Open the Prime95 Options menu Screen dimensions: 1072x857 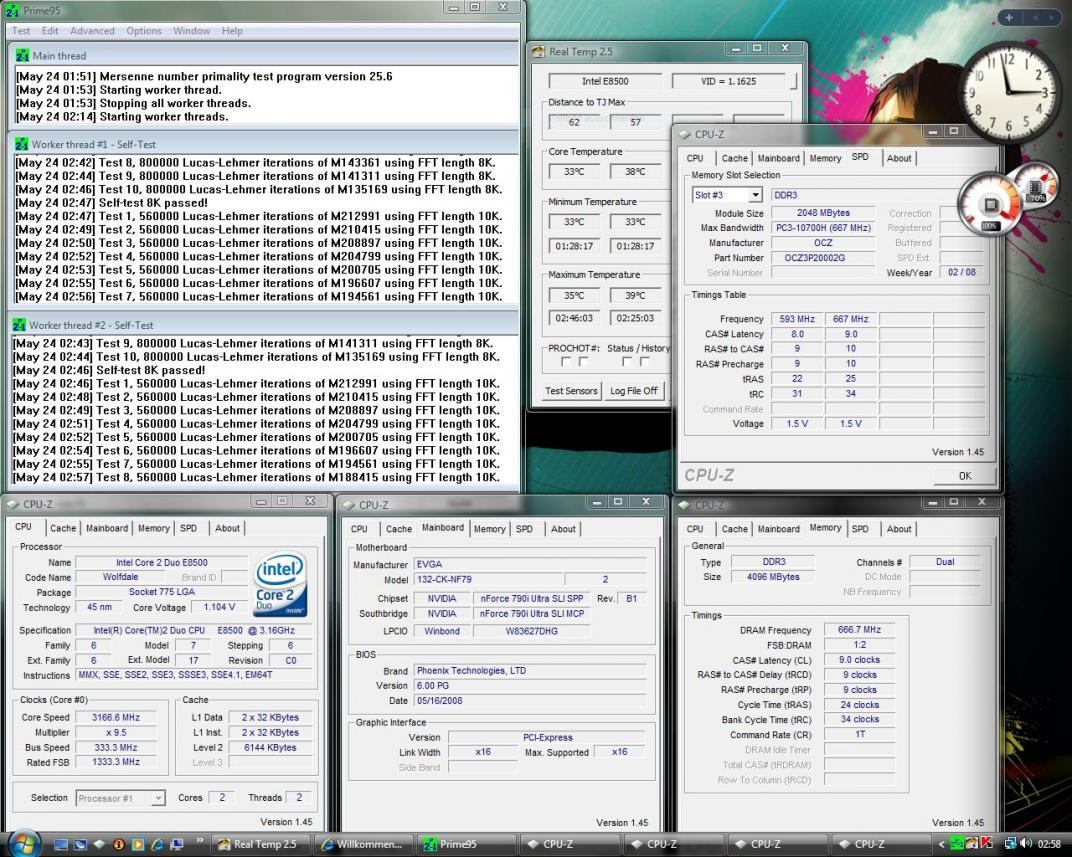(144, 31)
